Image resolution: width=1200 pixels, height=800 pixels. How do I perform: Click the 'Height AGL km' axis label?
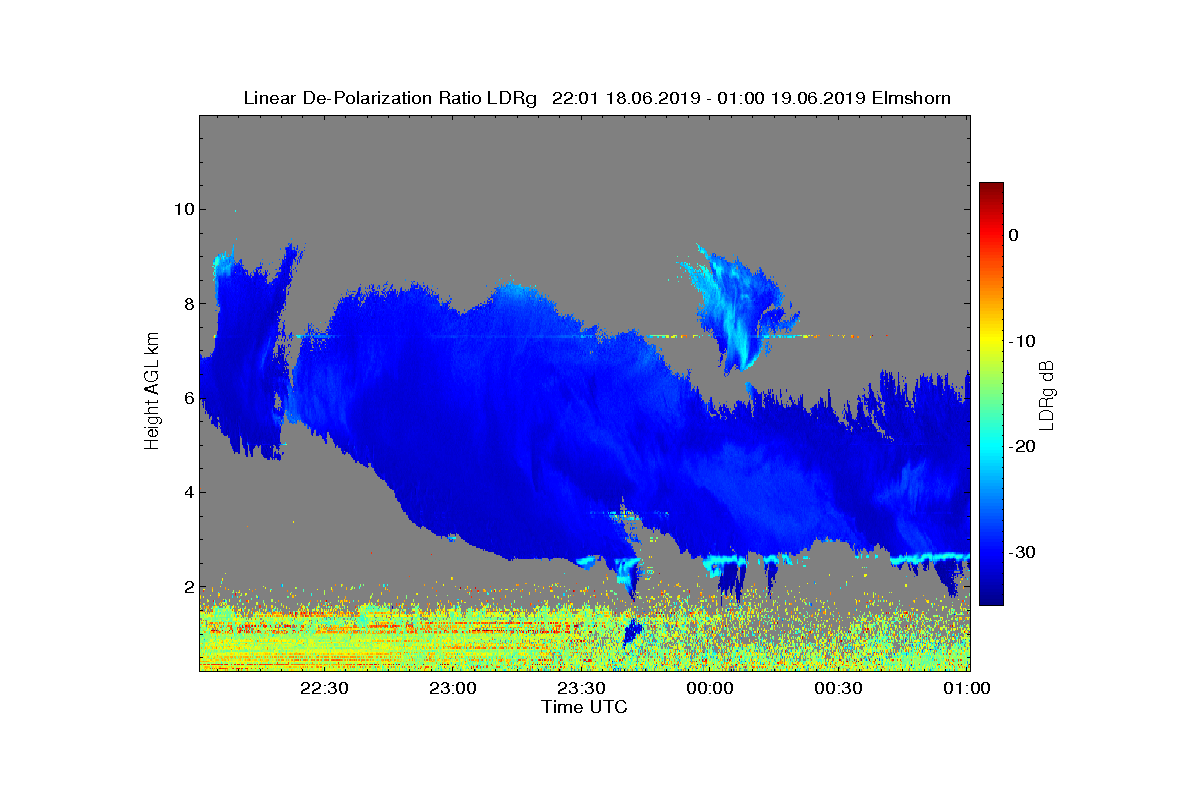[153, 393]
